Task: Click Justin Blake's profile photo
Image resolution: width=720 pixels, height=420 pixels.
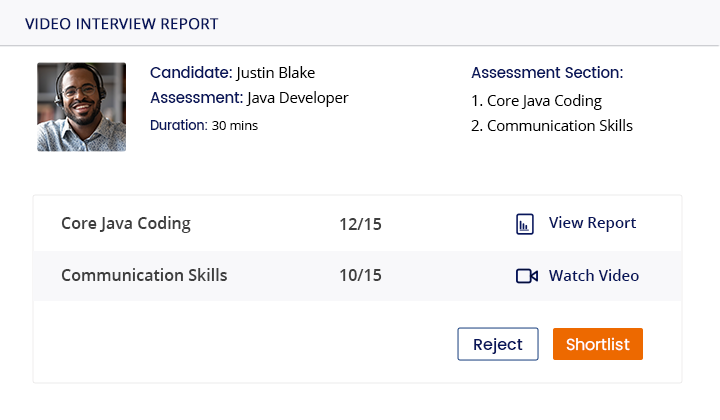Action: pos(82,107)
